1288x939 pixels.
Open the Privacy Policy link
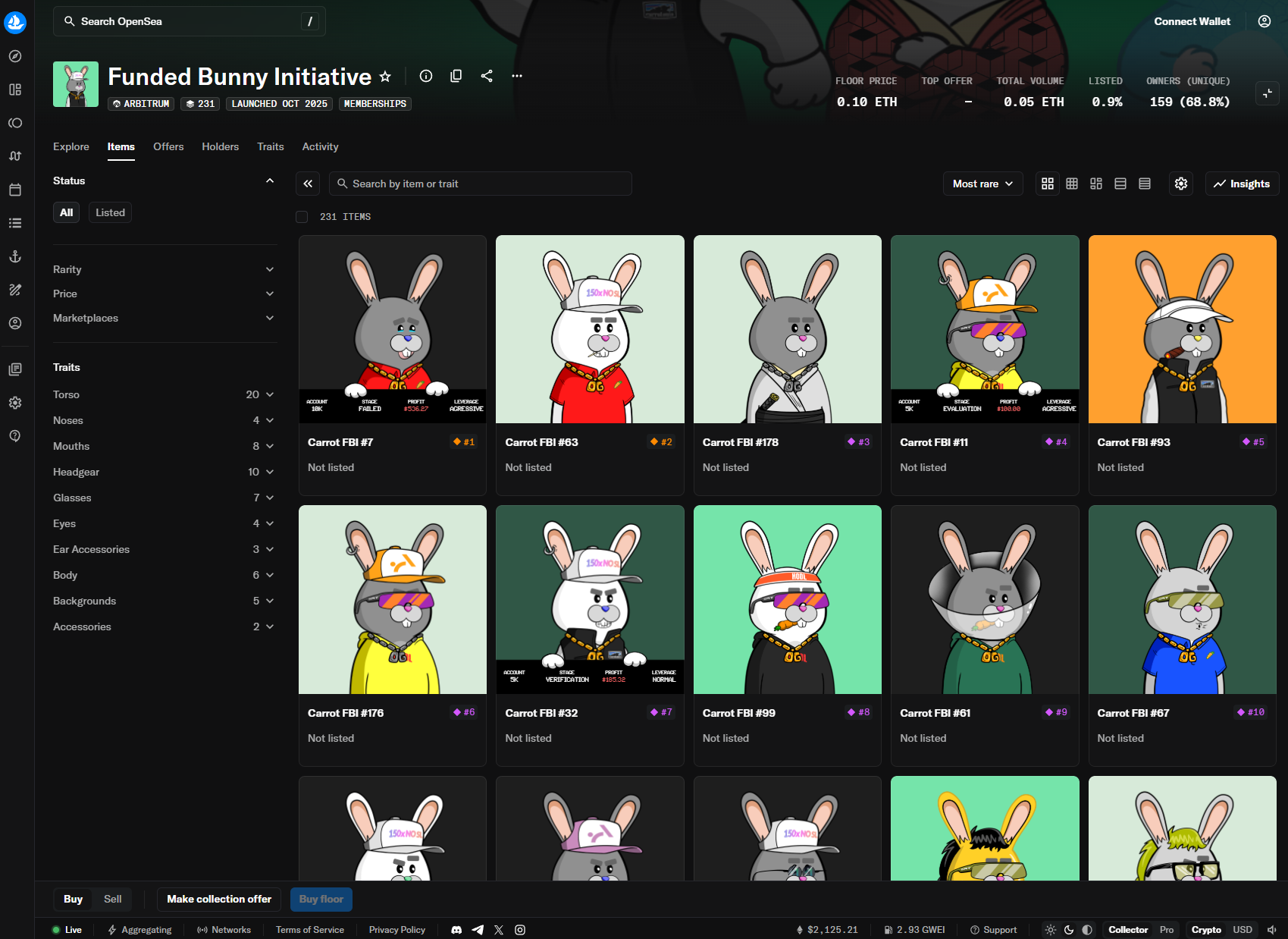click(x=397, y=930)
